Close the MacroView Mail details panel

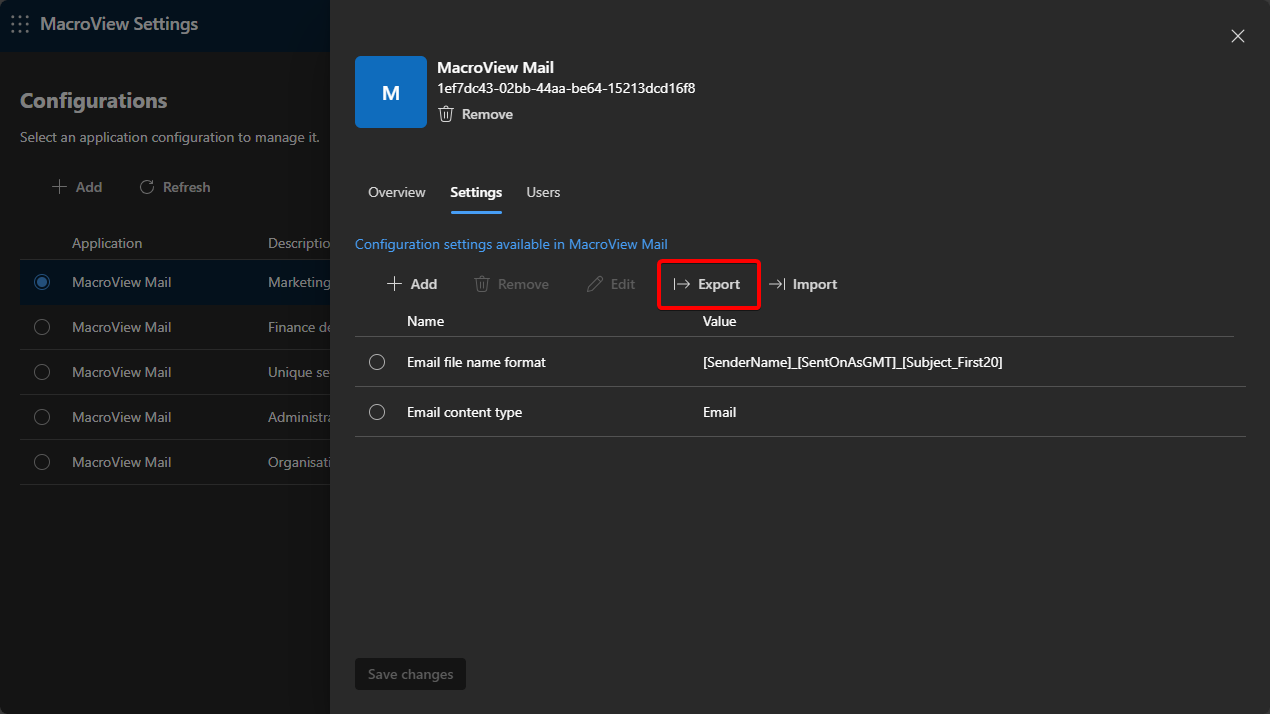pyautogui.click(x=1238, y=36)
